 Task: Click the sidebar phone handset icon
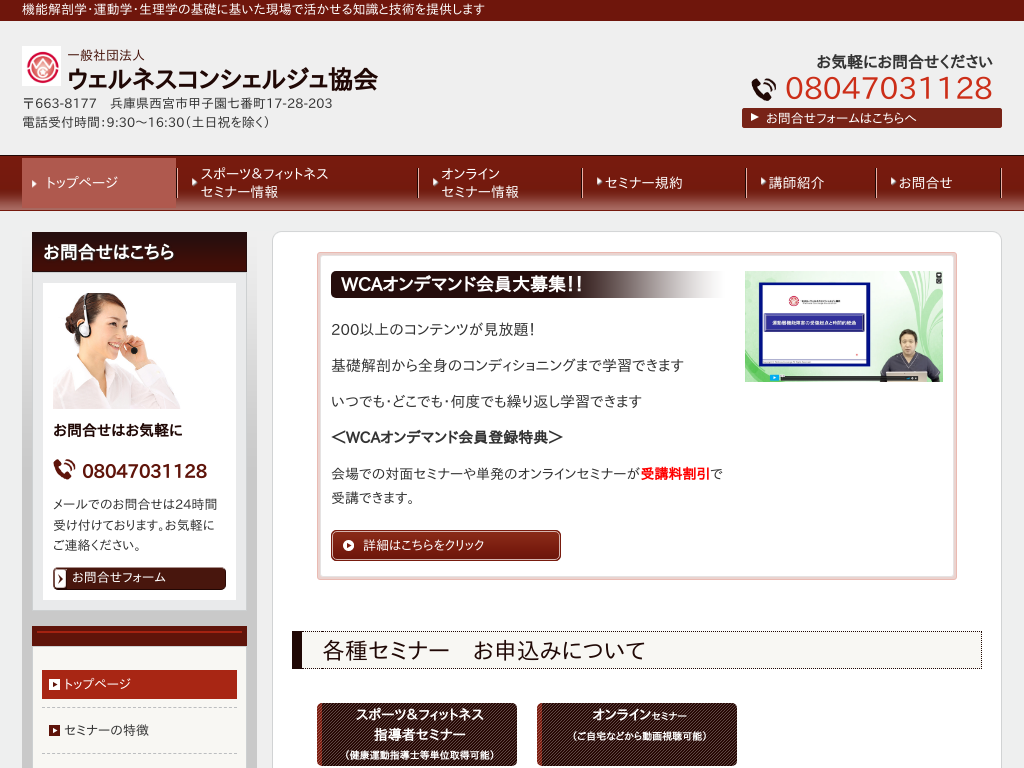(64, 470)
